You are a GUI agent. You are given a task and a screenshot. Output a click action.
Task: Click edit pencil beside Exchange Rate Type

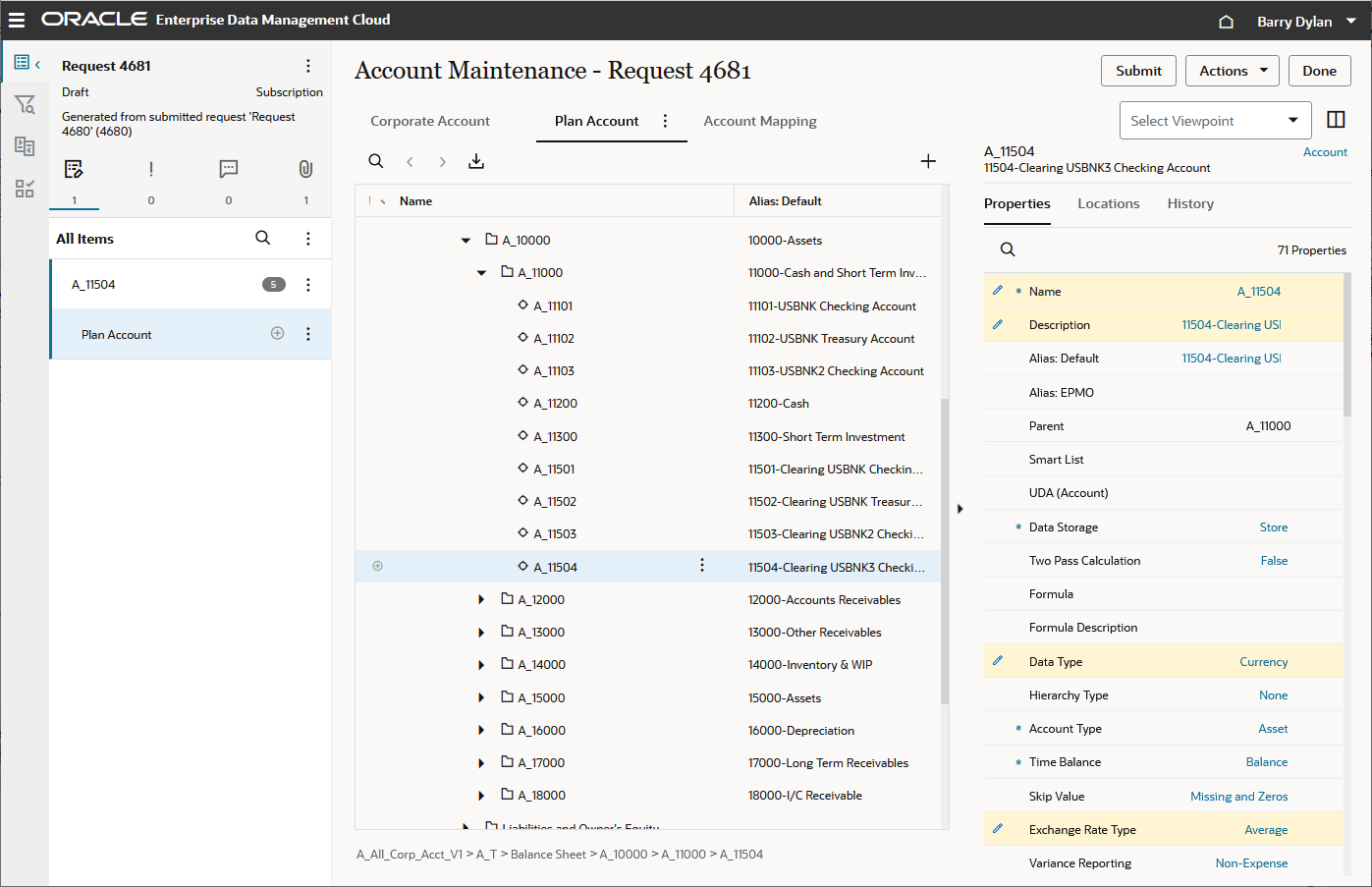(x=998, y=829)
